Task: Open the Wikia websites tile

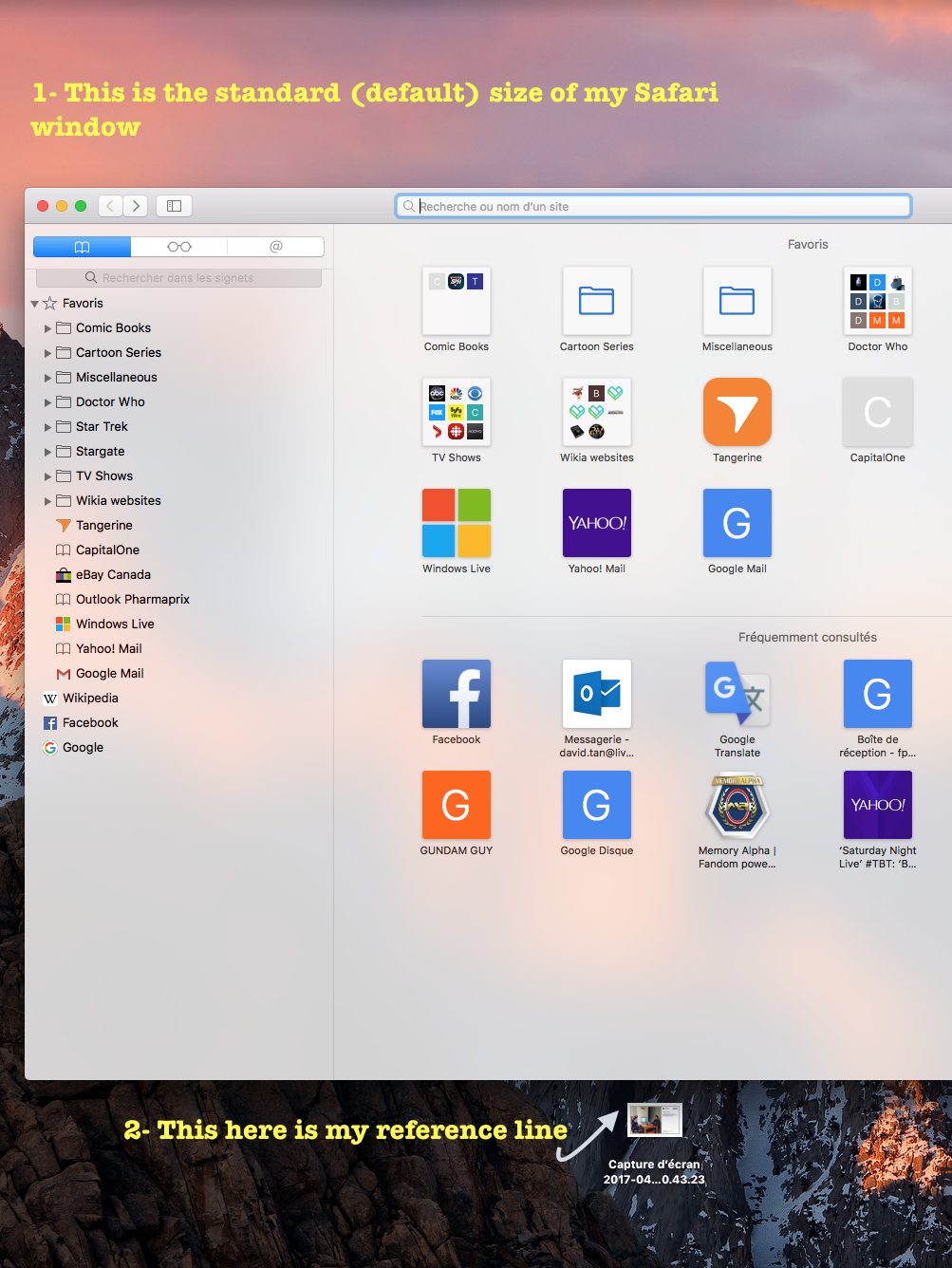Action: tap(597, 412)
